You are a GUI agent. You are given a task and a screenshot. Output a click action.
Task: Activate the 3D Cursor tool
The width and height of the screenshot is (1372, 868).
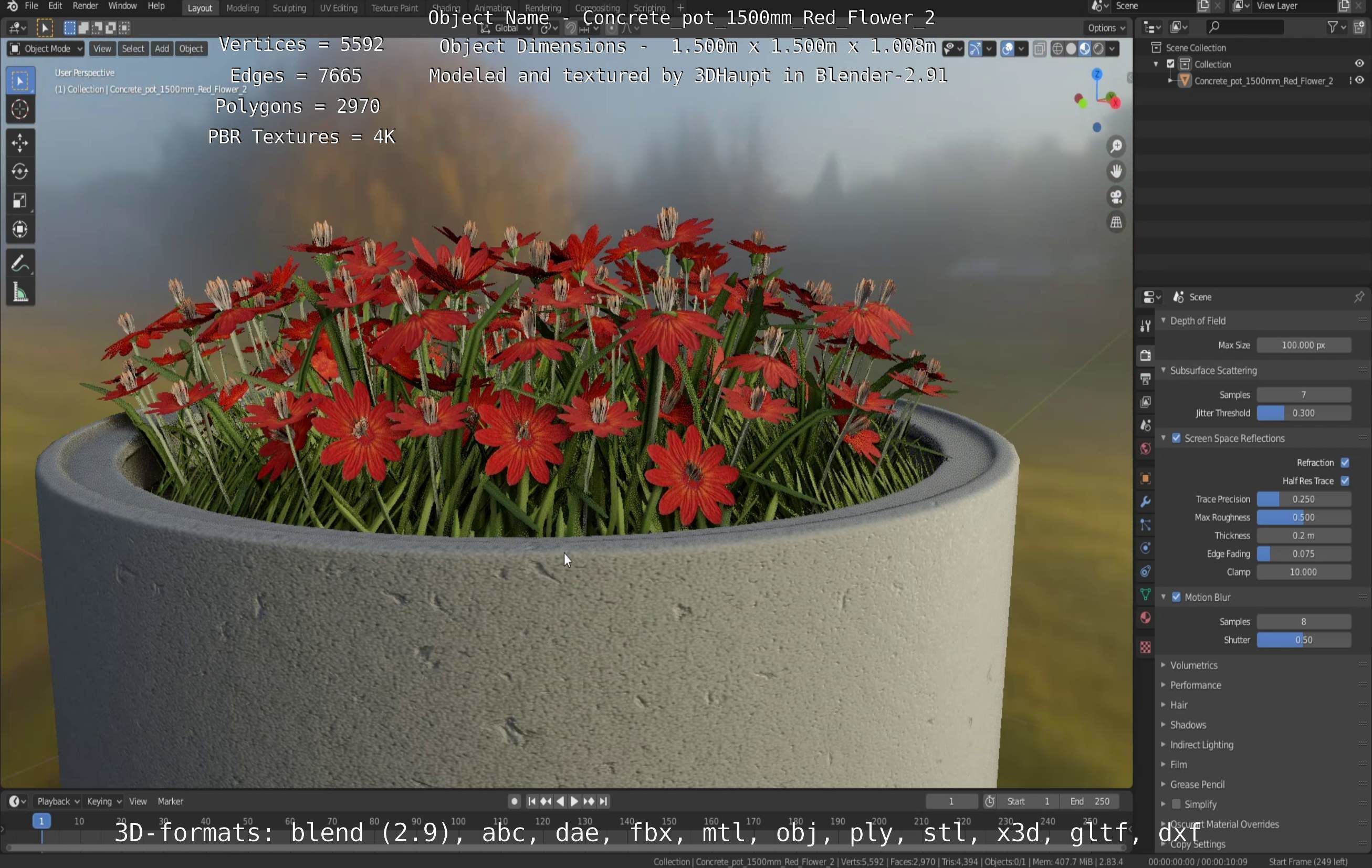[20, 109]
